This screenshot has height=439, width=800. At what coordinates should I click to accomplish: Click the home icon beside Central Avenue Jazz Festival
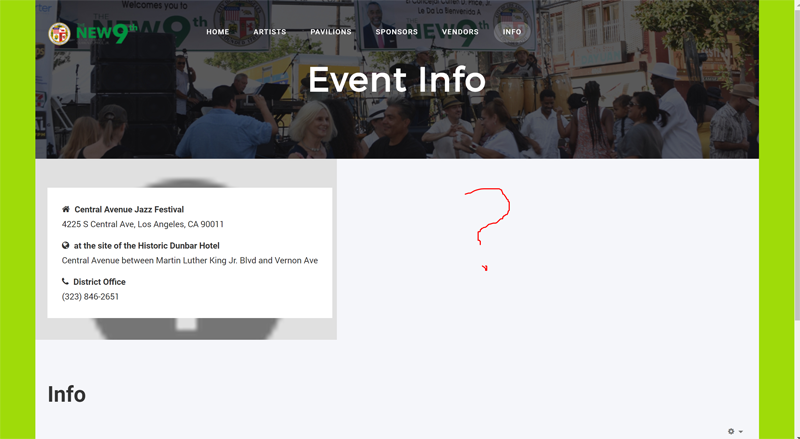(65, 209)
